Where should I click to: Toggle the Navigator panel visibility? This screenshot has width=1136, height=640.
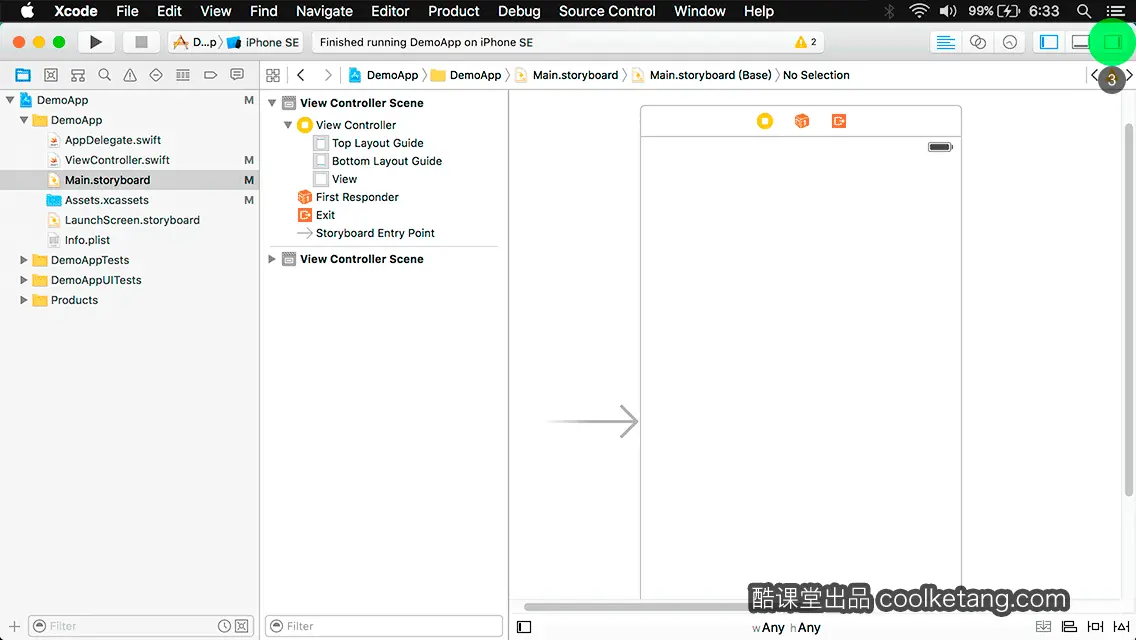point(1049,42)
